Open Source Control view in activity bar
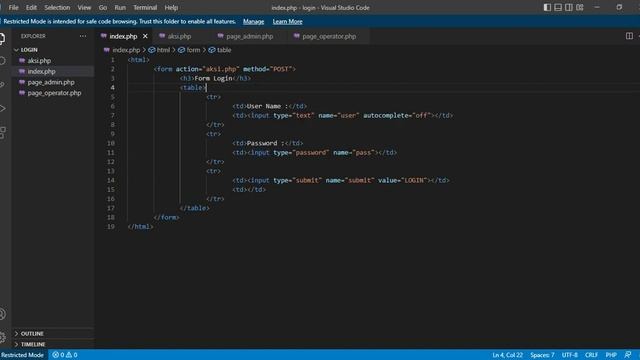Image resolution: width=640 pixels, height=360 pixels. [2, 84]
